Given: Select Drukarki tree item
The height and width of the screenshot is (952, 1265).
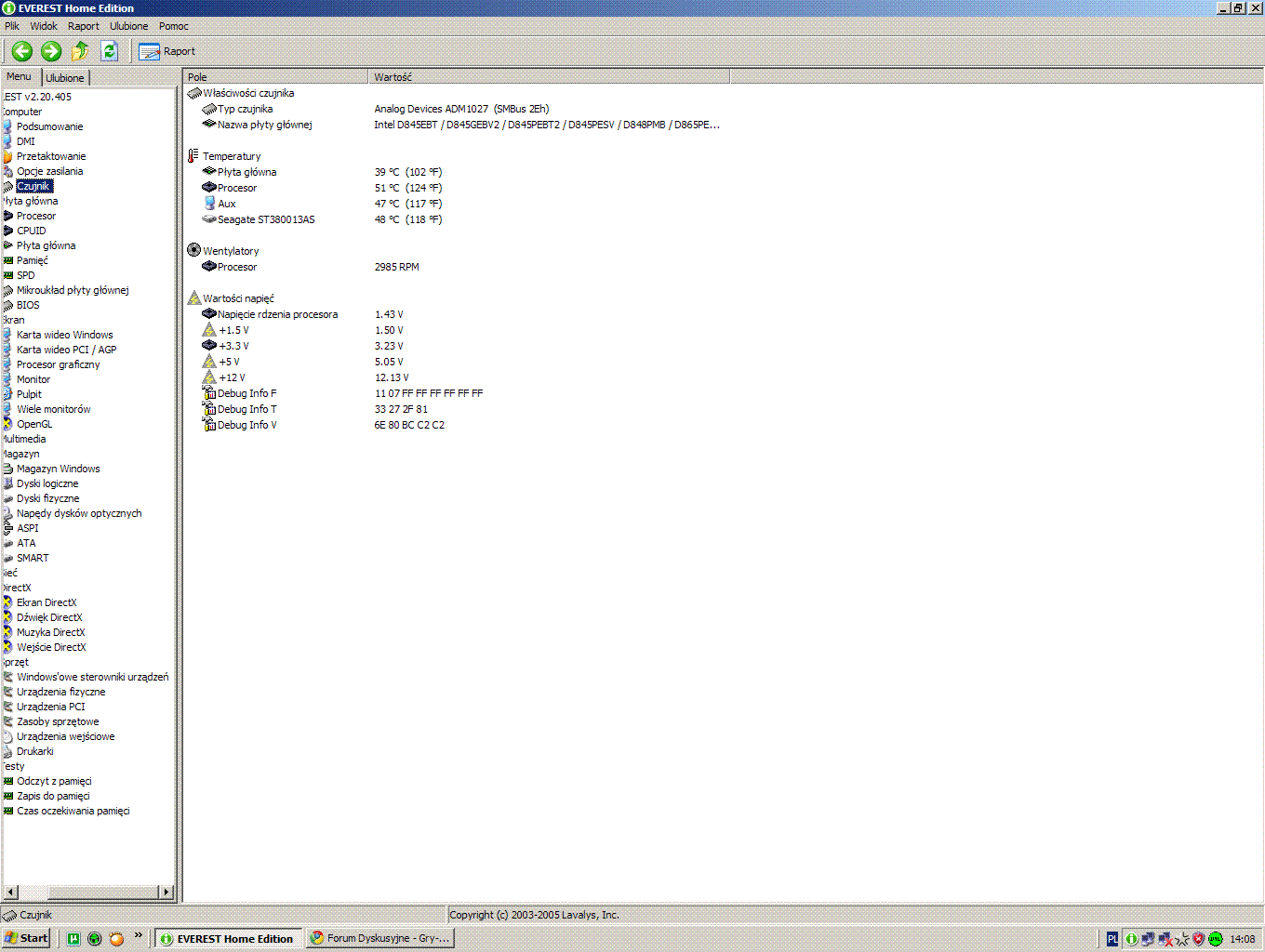Looking at the screenshot, I should pos(35,751).
